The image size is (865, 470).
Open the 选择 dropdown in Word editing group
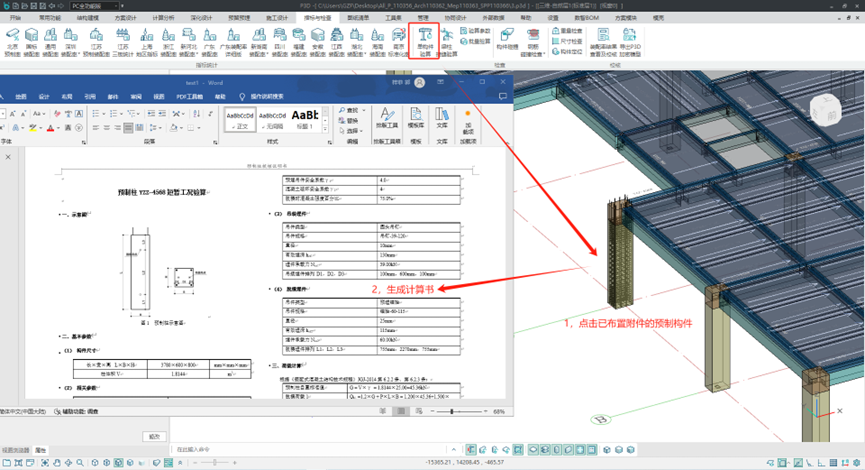pyautogui.click(x=353, y=130)
